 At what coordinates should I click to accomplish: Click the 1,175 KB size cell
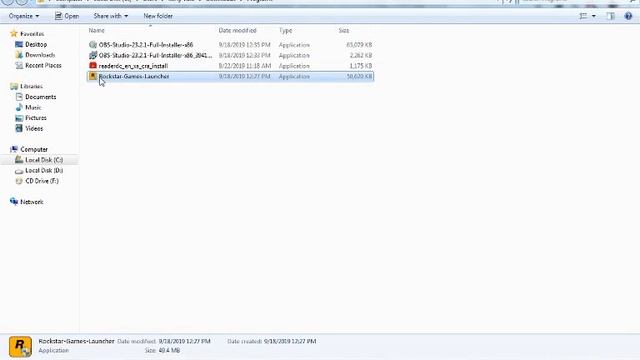point(360,66)
